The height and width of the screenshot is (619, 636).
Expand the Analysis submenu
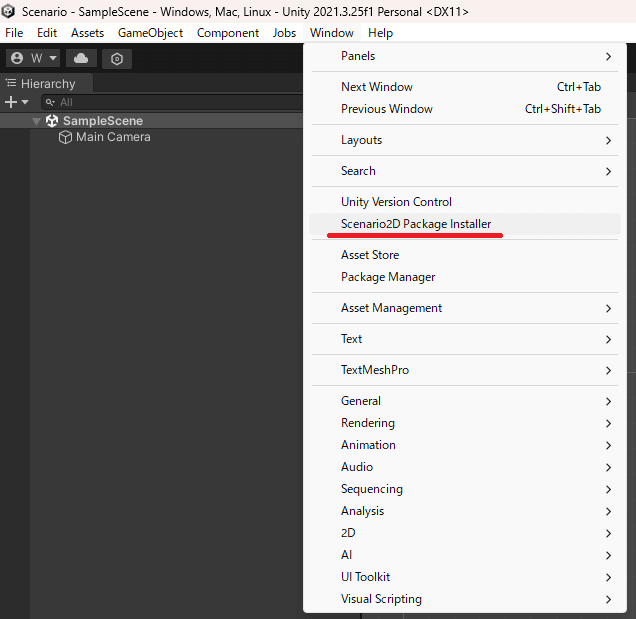click(x=465, y=511)
